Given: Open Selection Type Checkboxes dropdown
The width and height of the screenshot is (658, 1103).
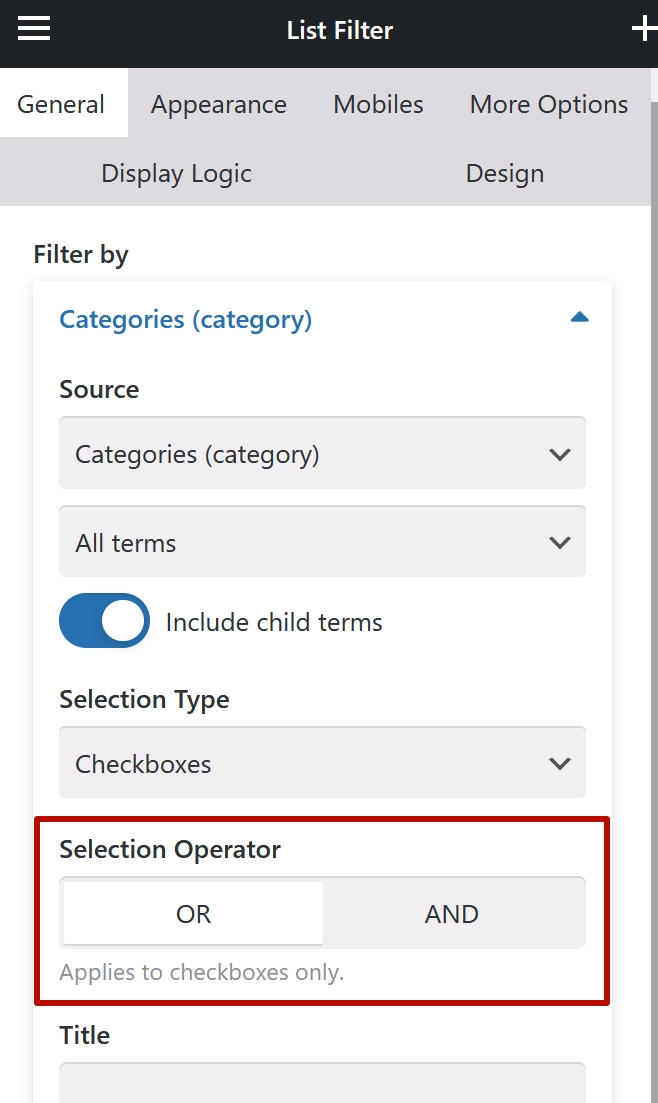Looking at the screenshot, I should coord(322,763).
